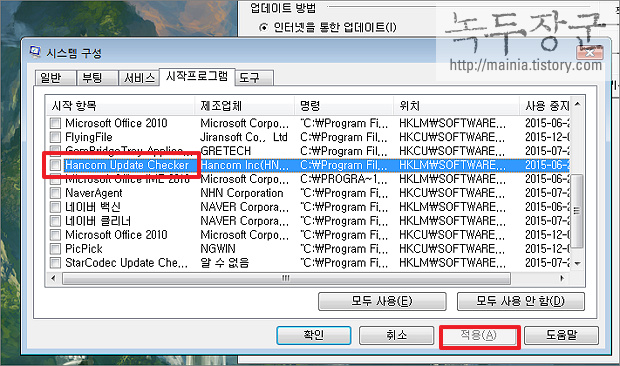Click the vertical scrollbar thumb
The height and width of the screenshot is (366, 620).
coord(577,211)
